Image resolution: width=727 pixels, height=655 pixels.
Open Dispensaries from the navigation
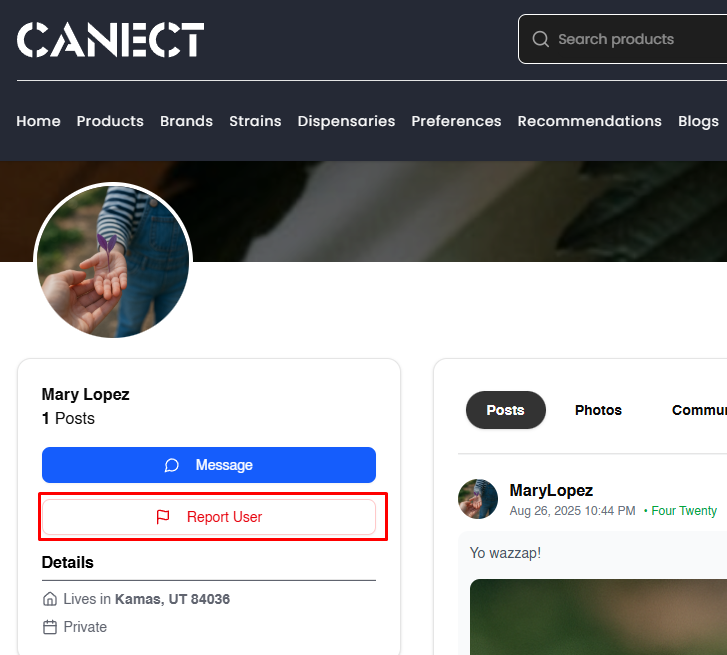pyautogui.click(x=346, y=121)
